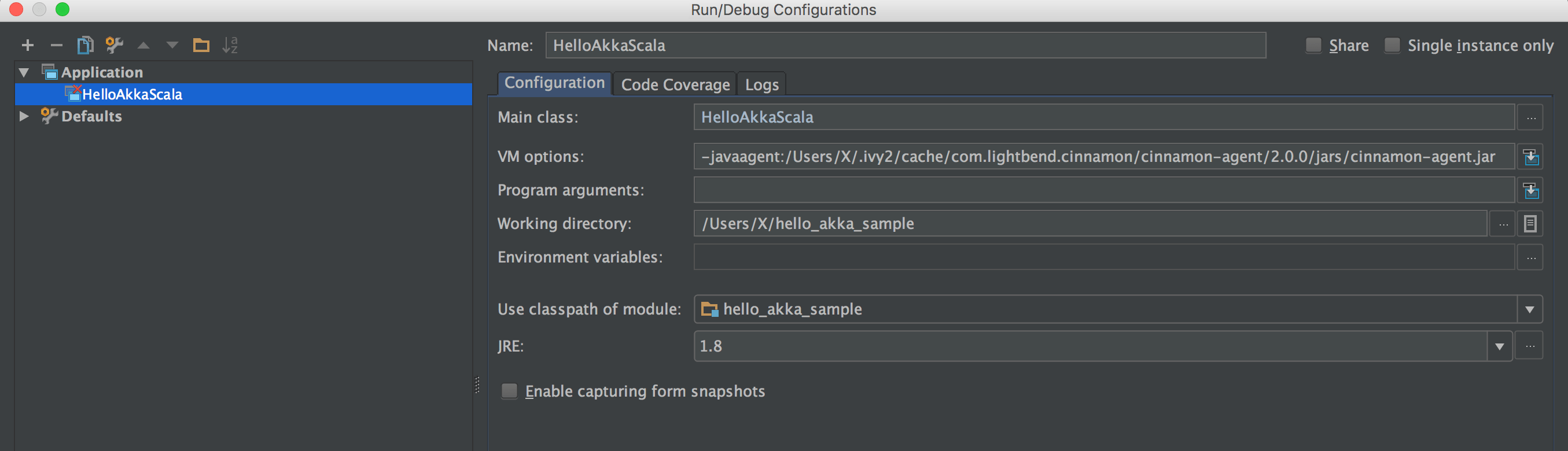This screenshot has height=451, width=1568.
Task: Move configuration up with the arrow
Action: [143, 45]
